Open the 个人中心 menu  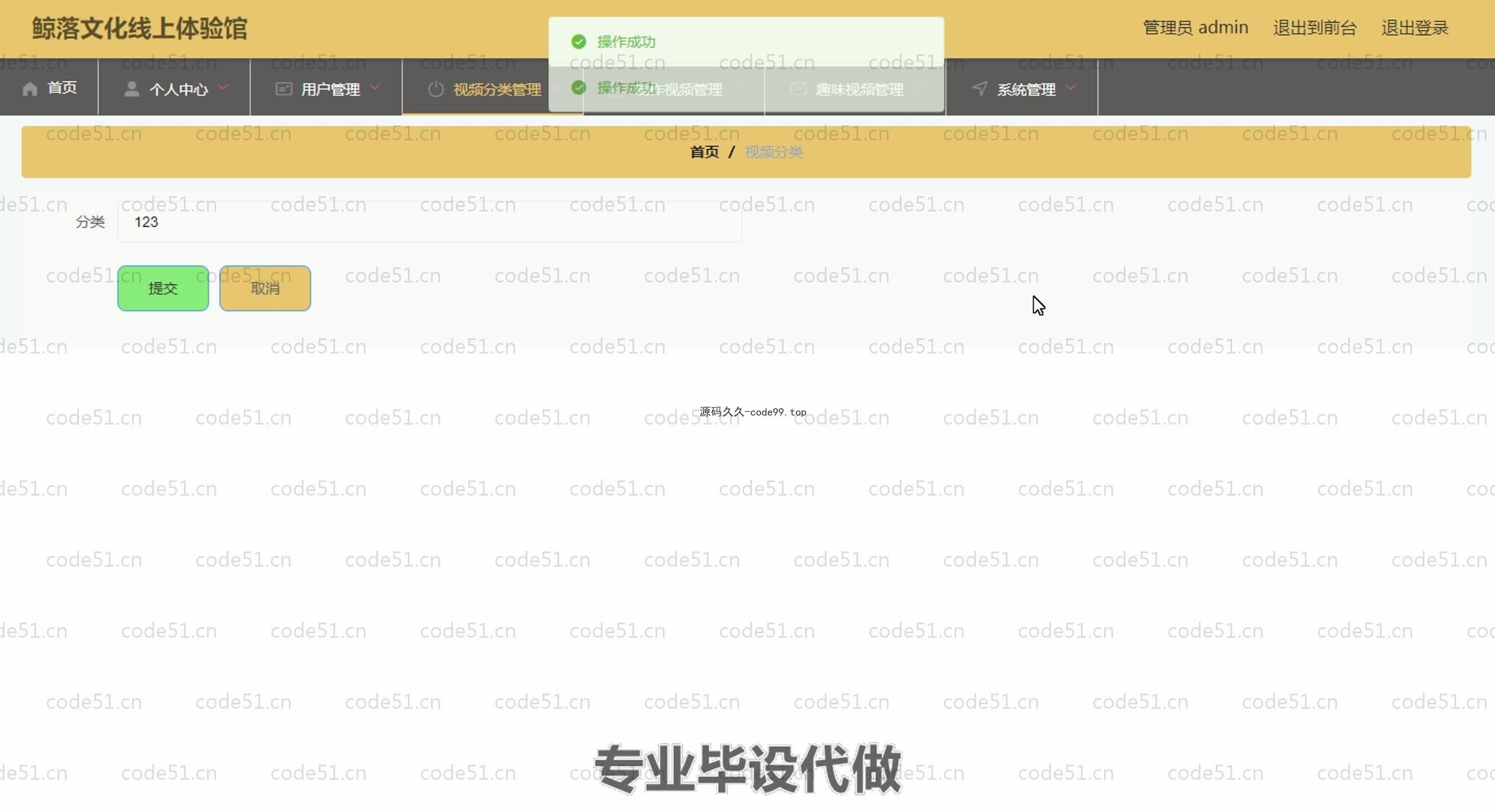[174, 87]
